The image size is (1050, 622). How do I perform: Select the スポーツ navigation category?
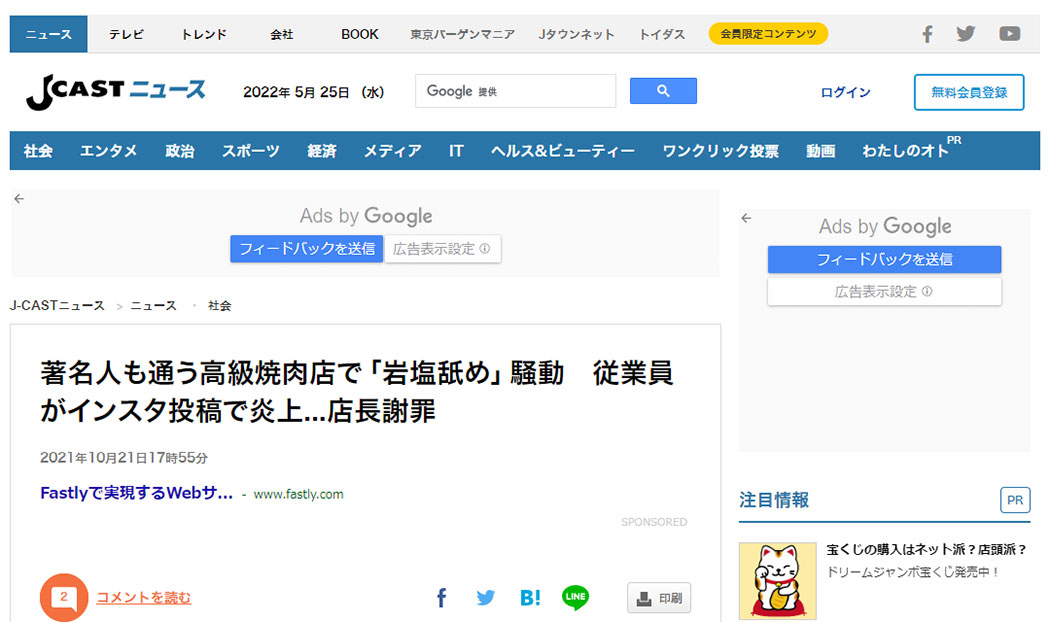click(x=251, y=151)
